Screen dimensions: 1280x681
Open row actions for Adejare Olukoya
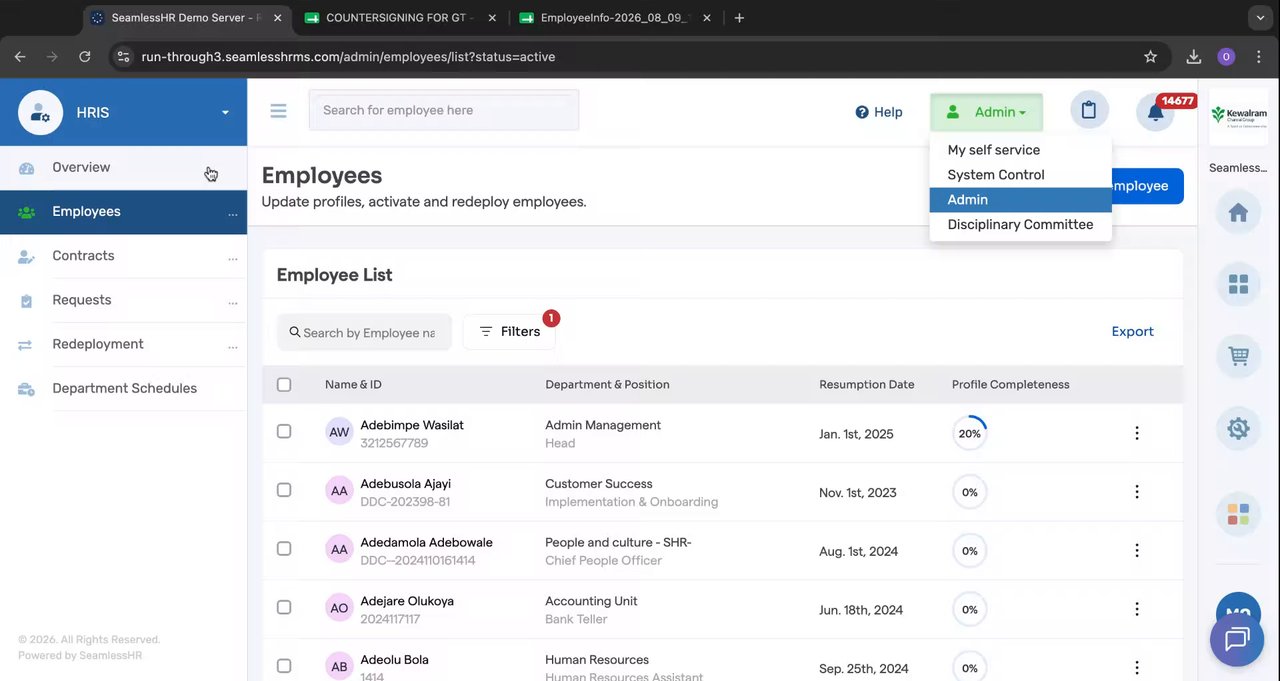pos(1137,609)
